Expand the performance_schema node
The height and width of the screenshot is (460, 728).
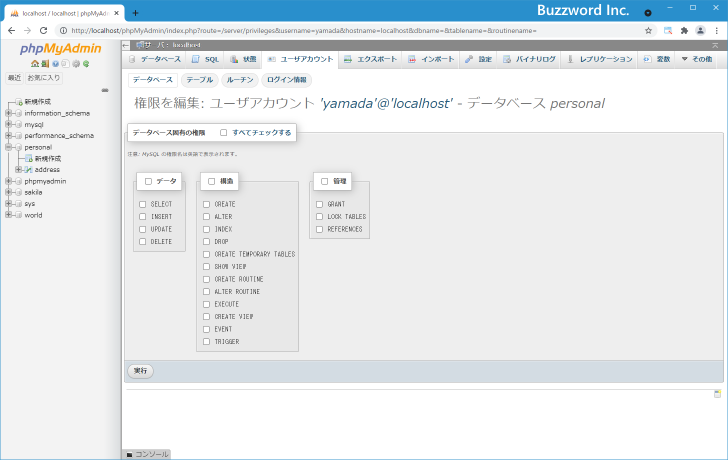8,136
